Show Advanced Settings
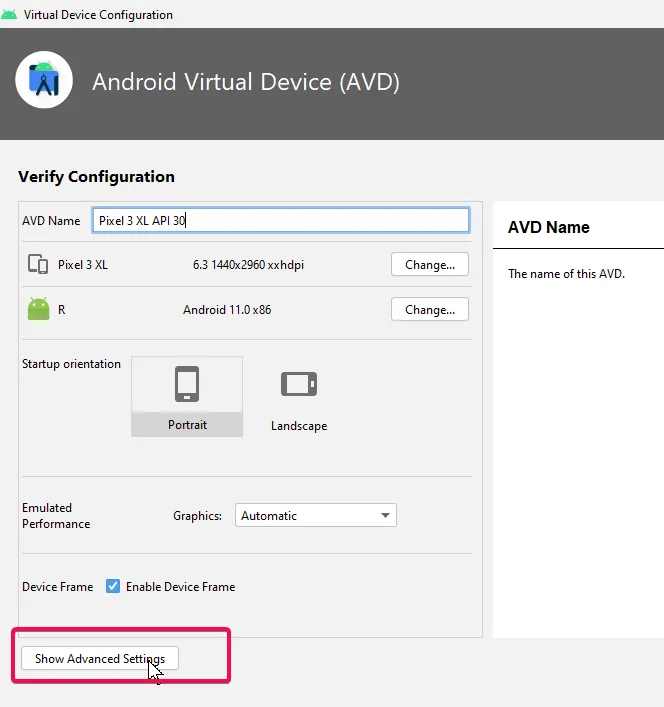The height and width of the screenshot is (707, 664). pyautogui.click(x=100, y=658)
